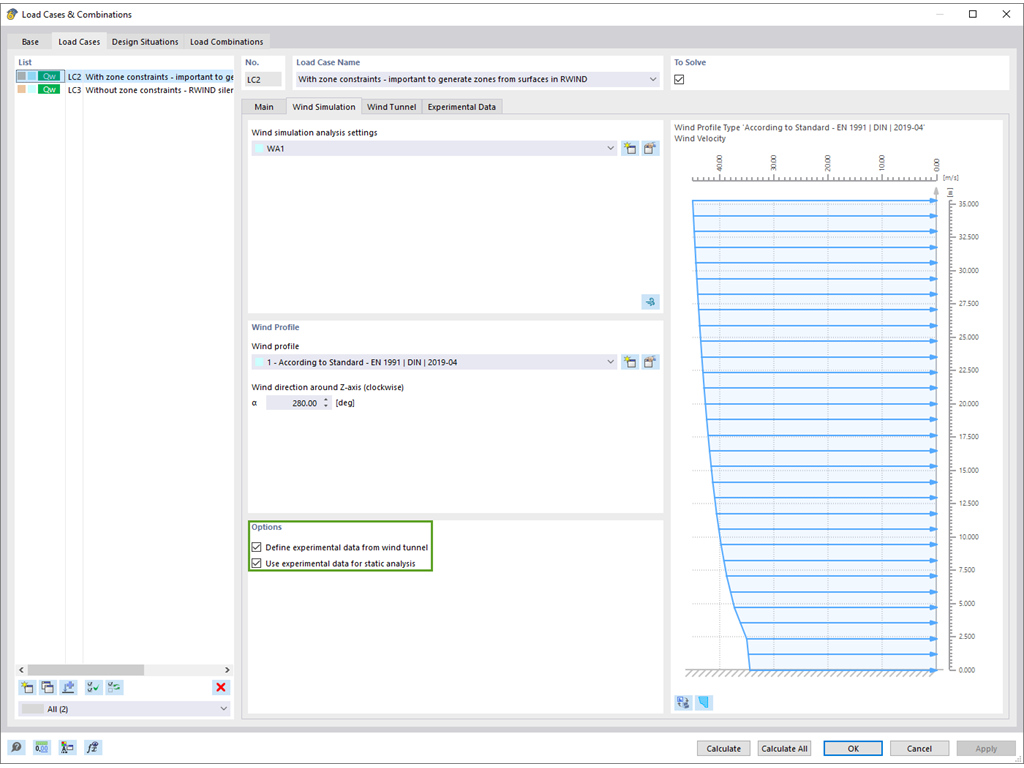
Task: Click the gray color swatch of LC2
Action: (x=22, y=76)
